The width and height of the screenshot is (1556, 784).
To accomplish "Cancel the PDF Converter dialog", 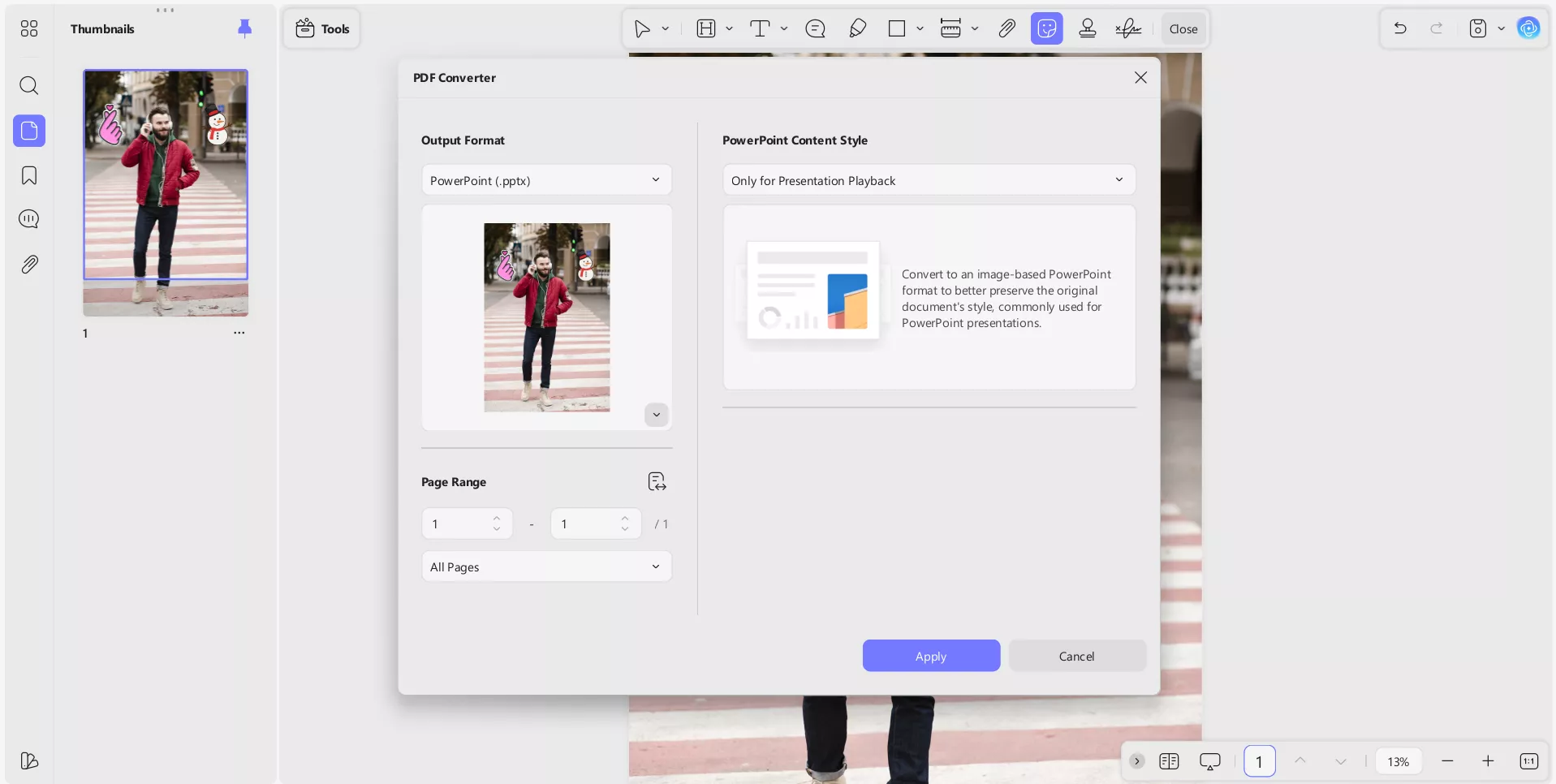I will click(x=1076, y=656).
